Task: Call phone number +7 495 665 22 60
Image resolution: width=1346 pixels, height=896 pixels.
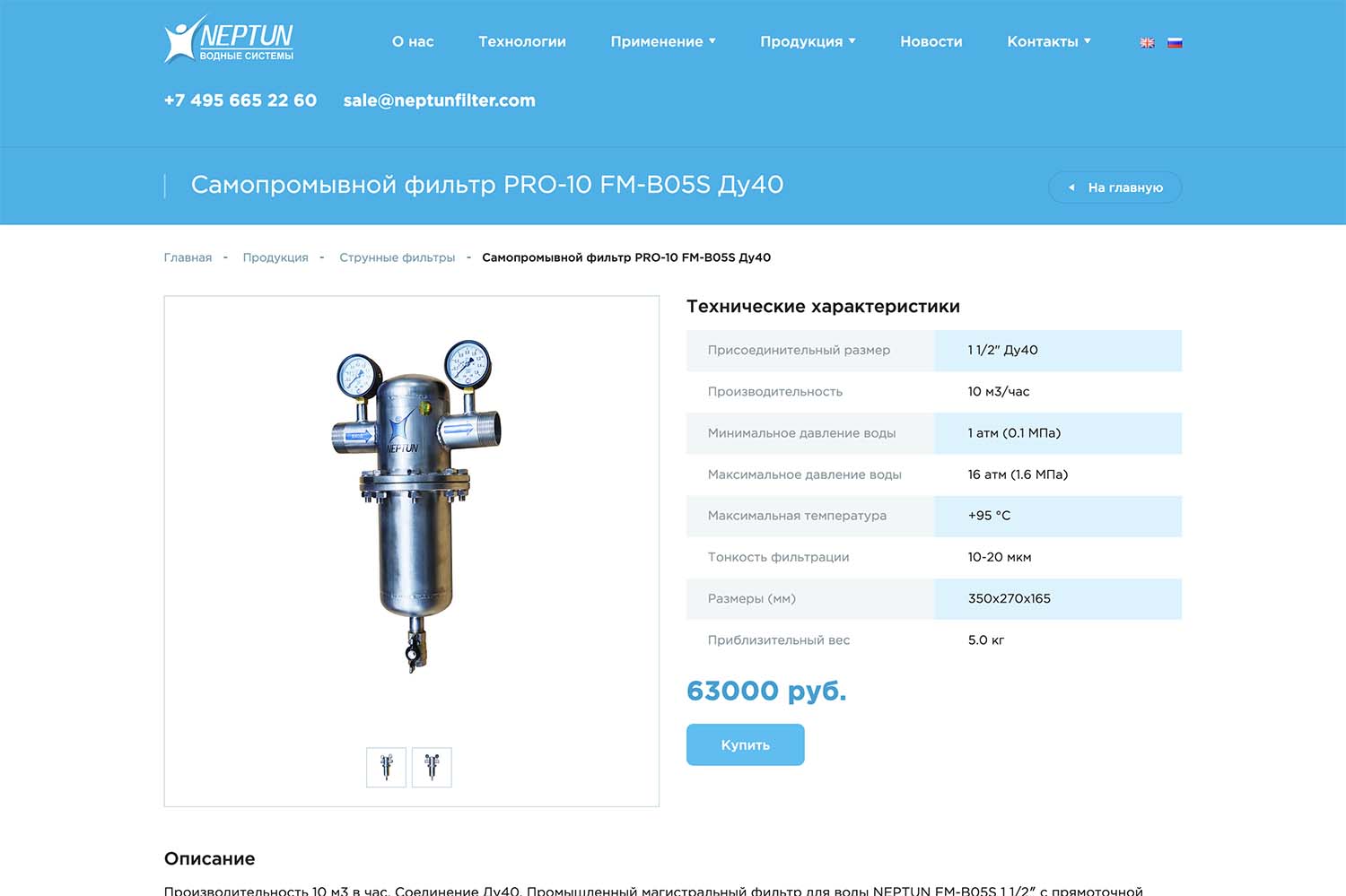Action: [240, 100]
